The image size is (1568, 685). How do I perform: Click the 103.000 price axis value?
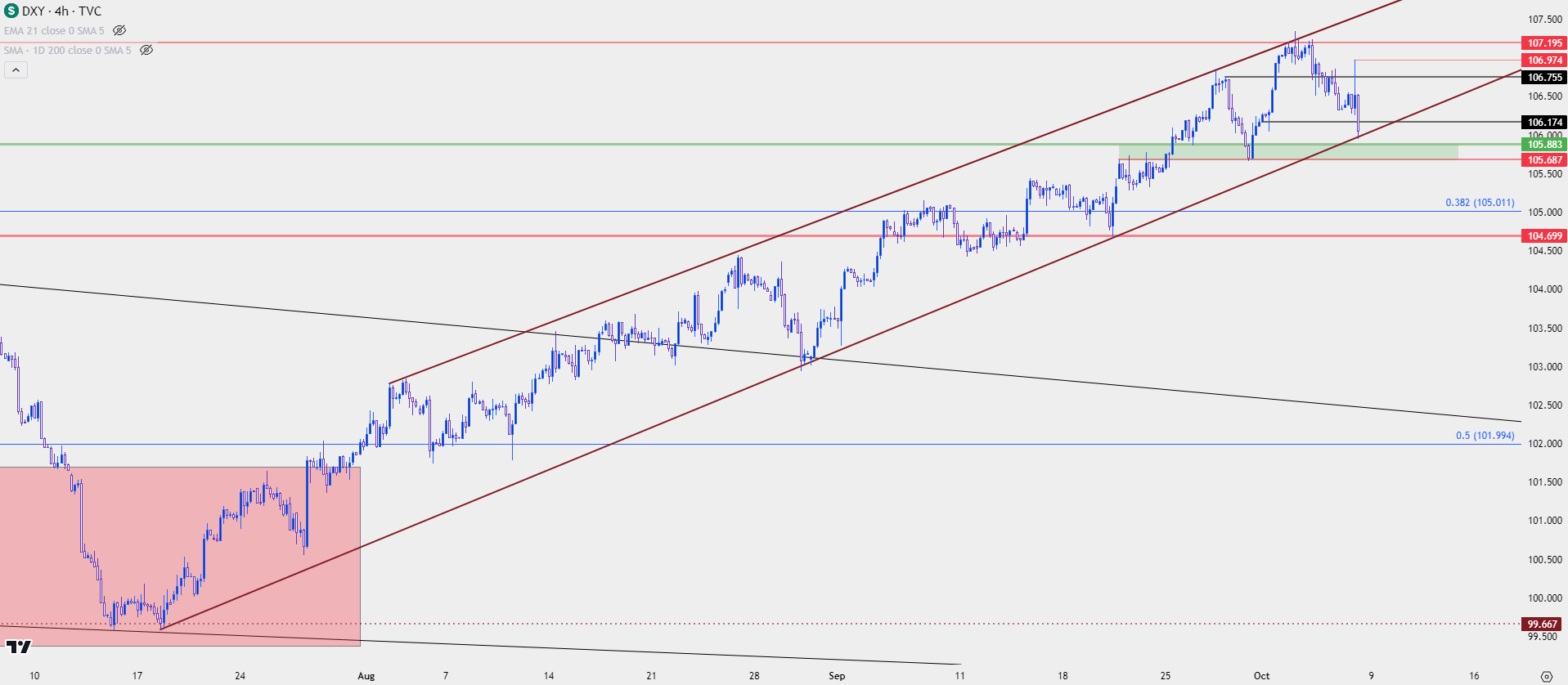pyautogui.click(x=1545, y=366)
